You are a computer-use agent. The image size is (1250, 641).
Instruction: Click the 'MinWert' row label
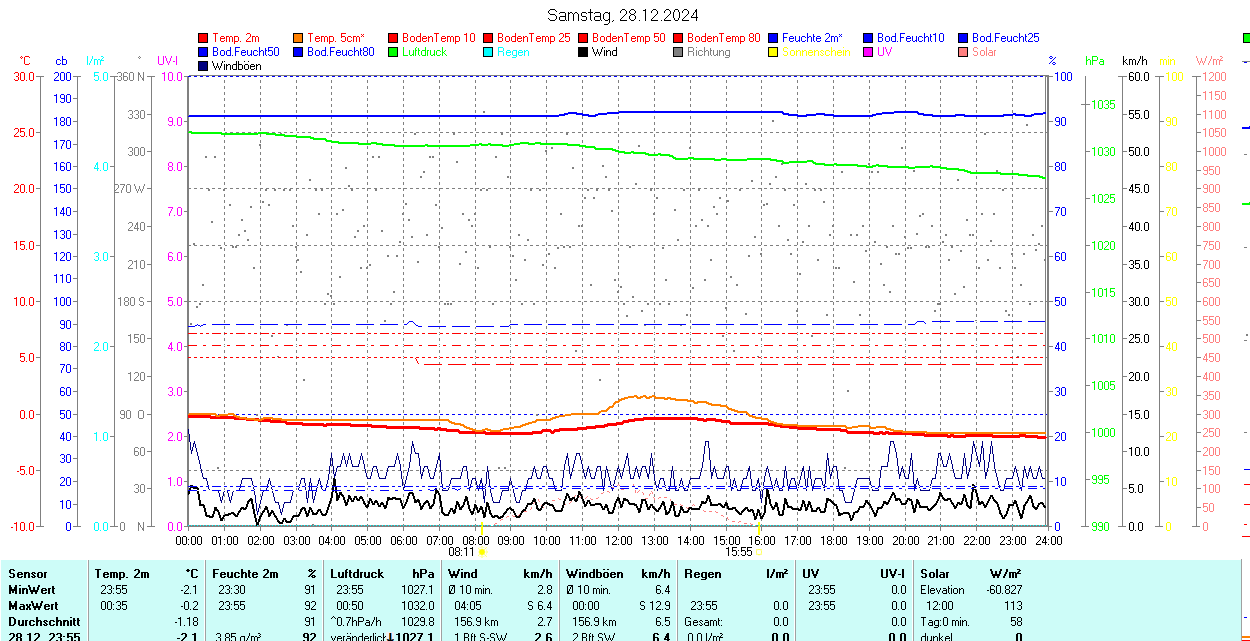(x=32, y=590)
